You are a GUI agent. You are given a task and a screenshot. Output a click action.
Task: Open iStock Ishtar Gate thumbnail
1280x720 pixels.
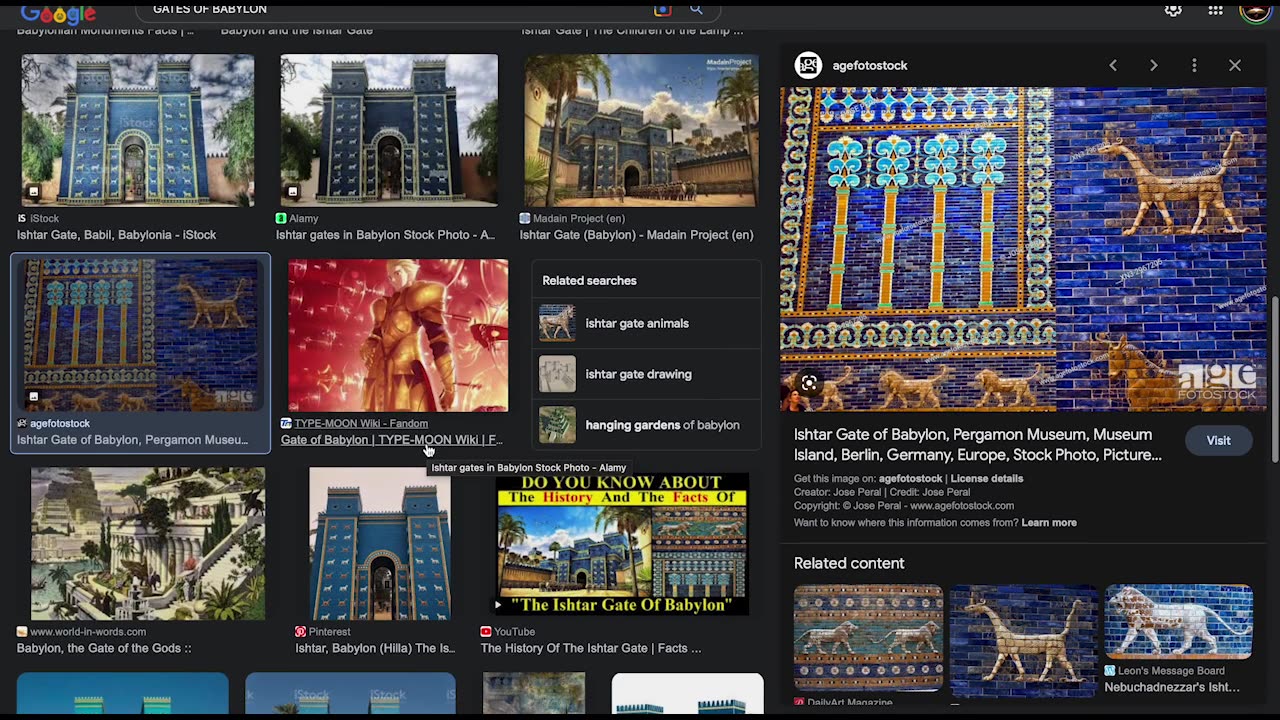pos(138,130)
